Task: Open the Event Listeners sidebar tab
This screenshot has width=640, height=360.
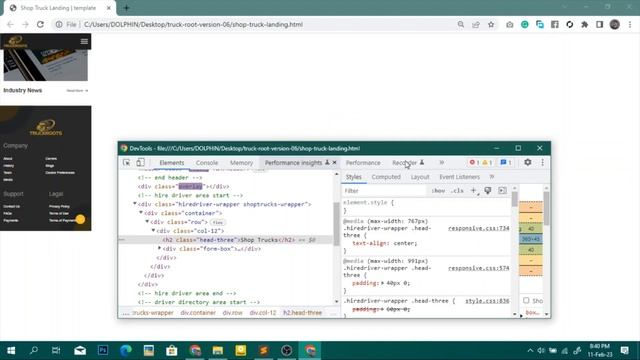Action: coord(460,177)
